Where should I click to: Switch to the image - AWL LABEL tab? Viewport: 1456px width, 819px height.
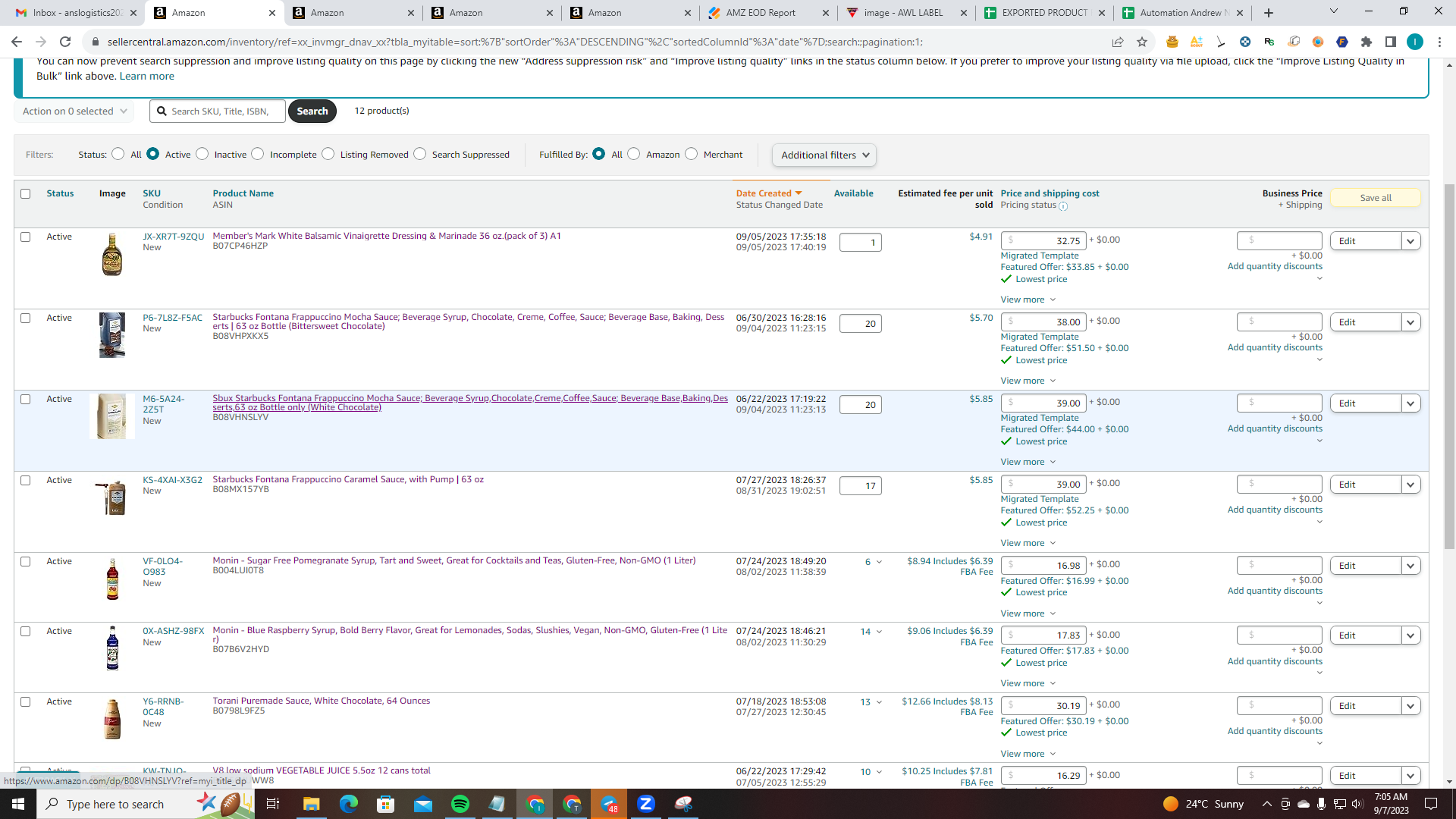pyautogui.click(x=905, y=13)
